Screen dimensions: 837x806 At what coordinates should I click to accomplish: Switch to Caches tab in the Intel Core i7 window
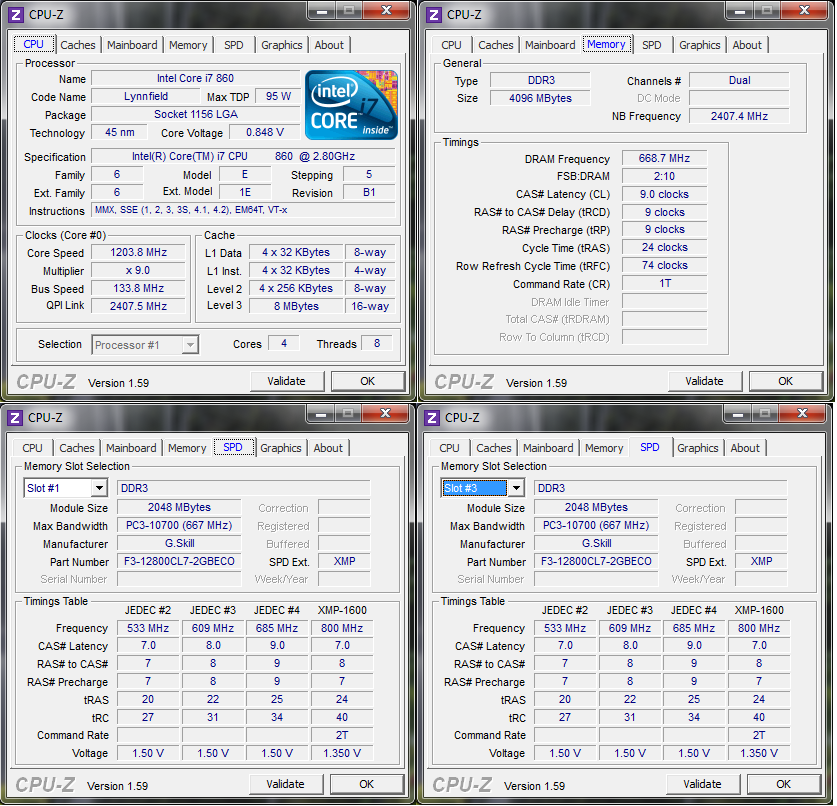tap(78, 45)
